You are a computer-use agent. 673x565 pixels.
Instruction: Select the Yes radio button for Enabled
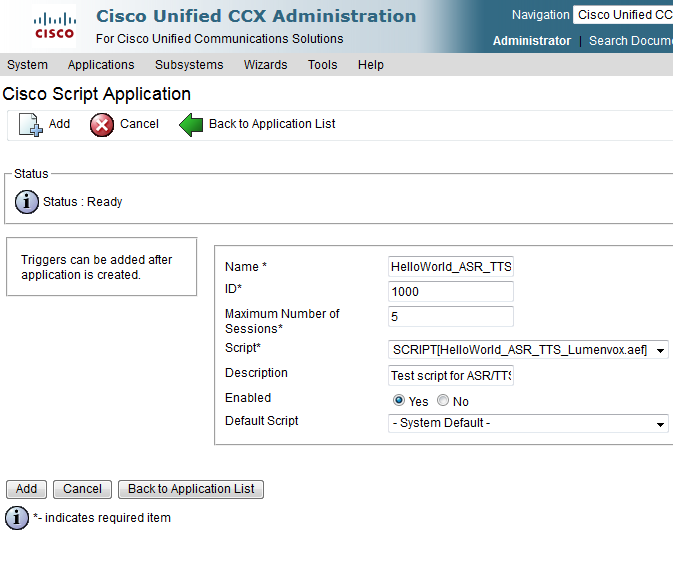pos(399,401)
